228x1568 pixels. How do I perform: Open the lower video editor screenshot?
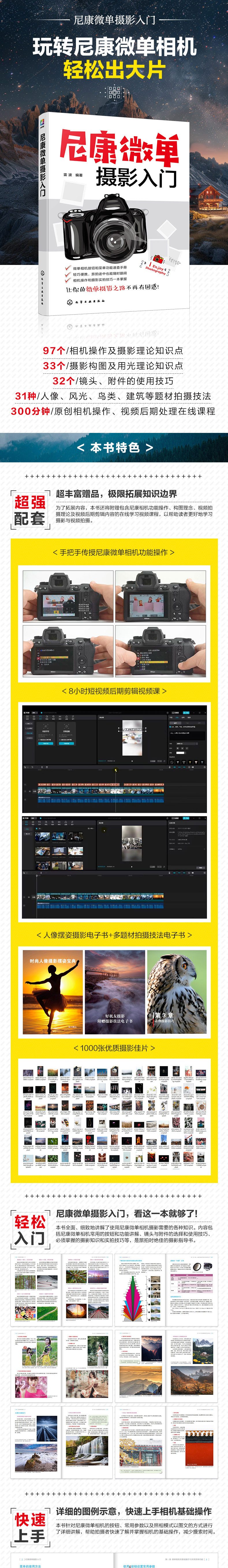coord(114,867)
